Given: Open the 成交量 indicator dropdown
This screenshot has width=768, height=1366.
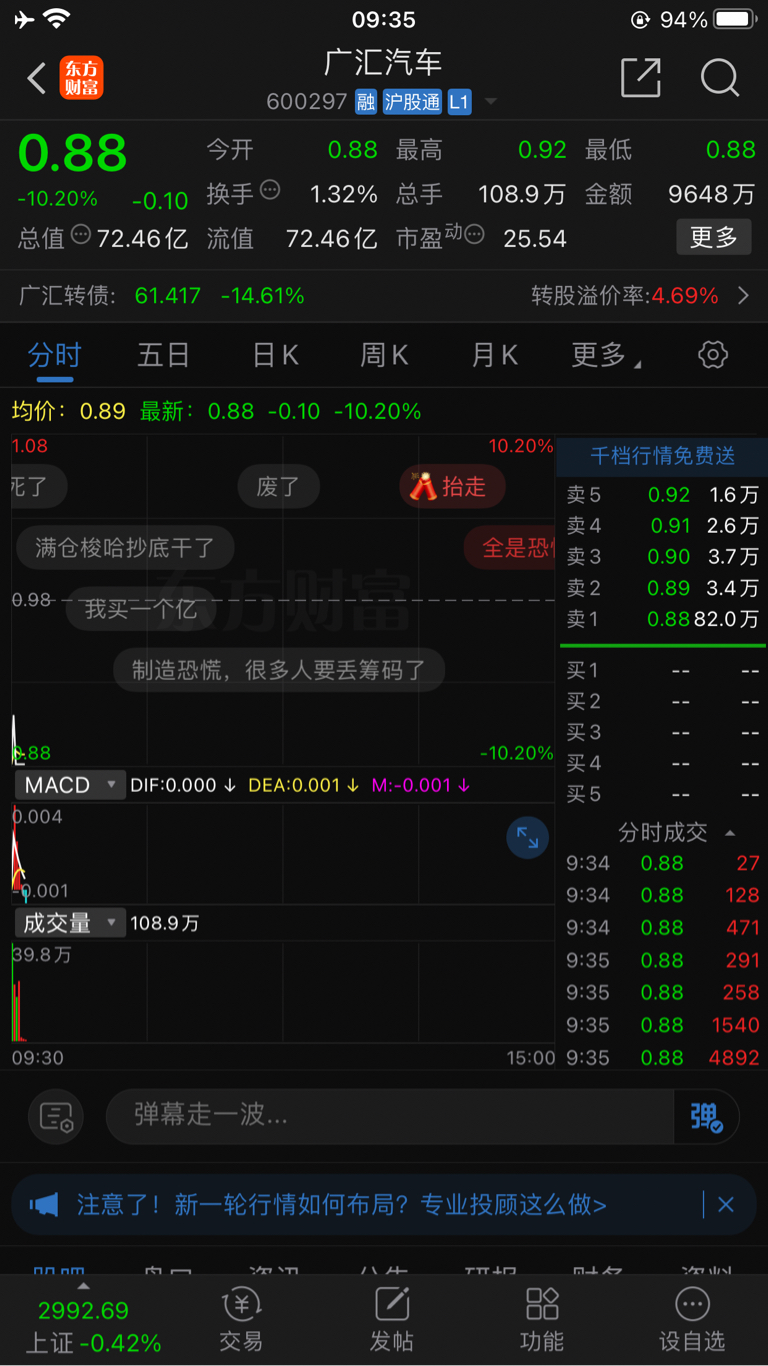Looking at the screenshot, I should [x=70, y=922].
